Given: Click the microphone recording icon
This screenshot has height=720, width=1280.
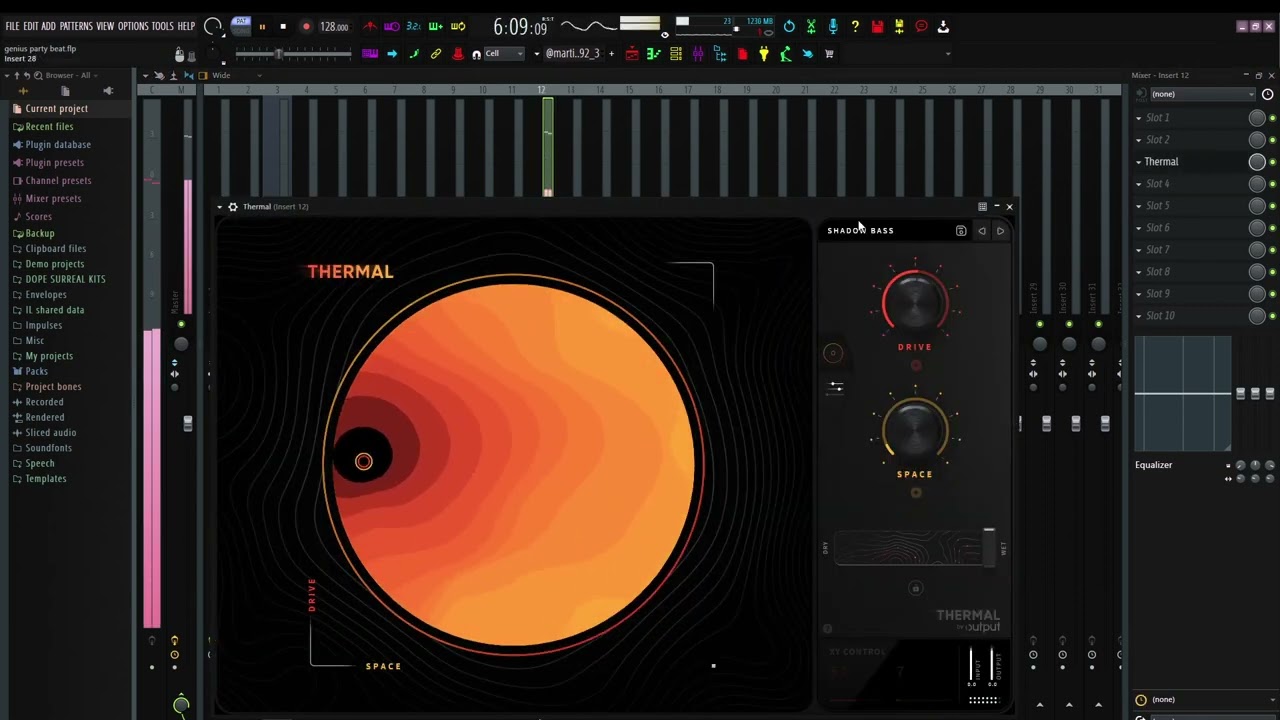Looking at the screenshot, I should pyautogui.click(x=833, y=26).
